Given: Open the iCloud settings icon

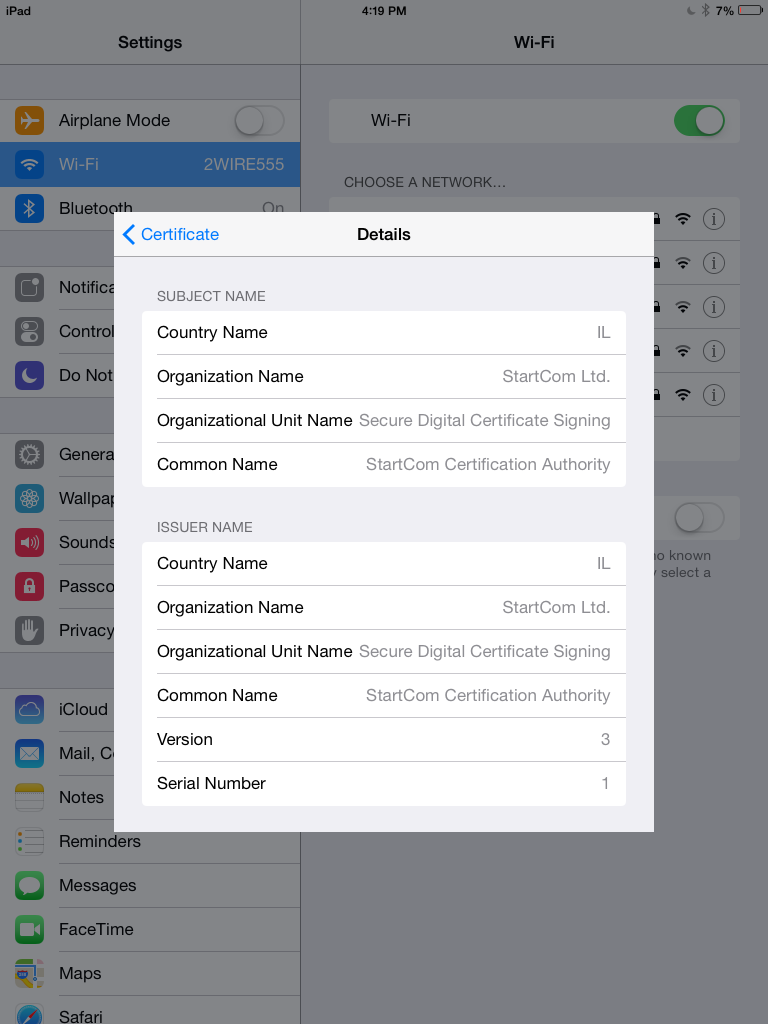Looking at the screenshot, I should coord(30,710).
